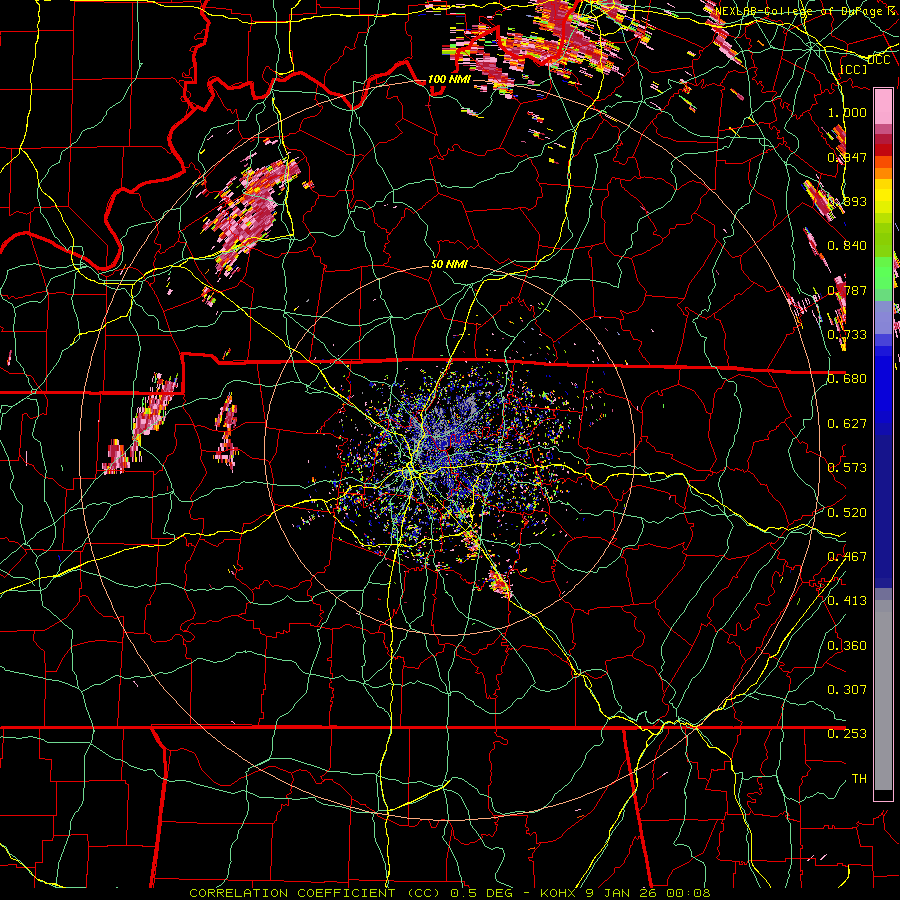The image size is (900, 900).
Task: Pick the gray lower section of color scale
Action: [883, 695]
